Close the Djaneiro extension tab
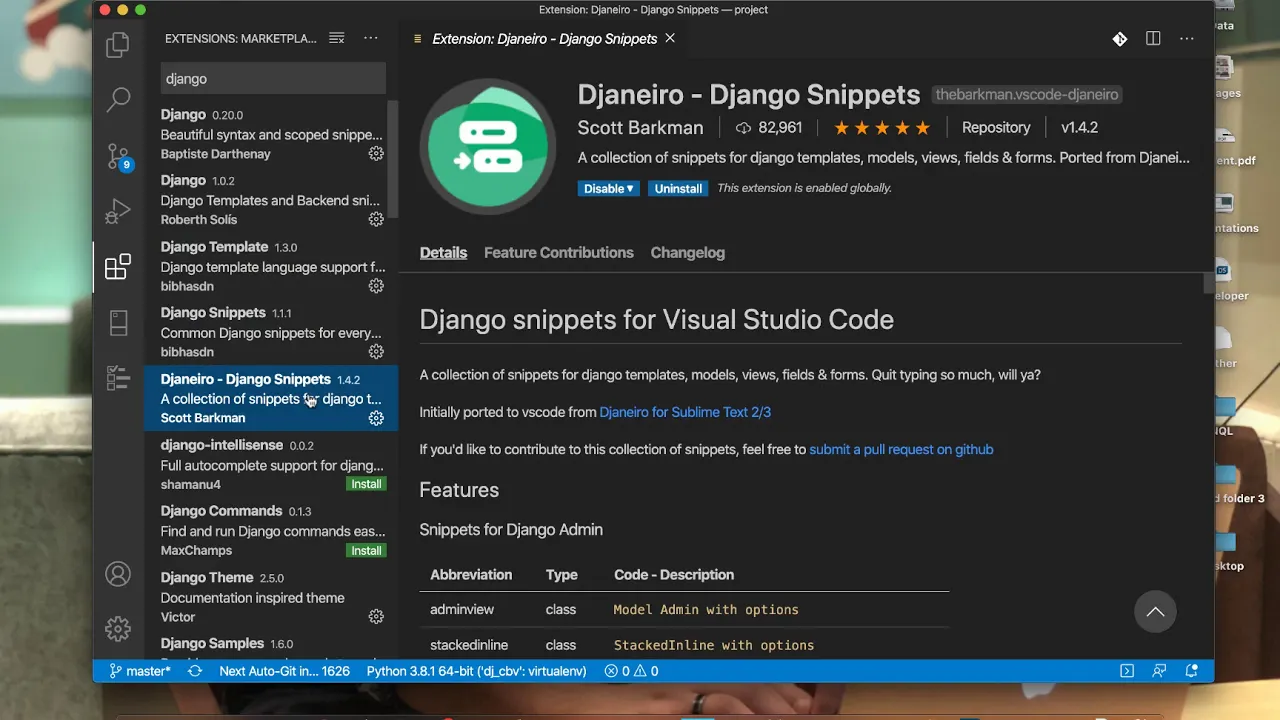 (x=670, y=38)
